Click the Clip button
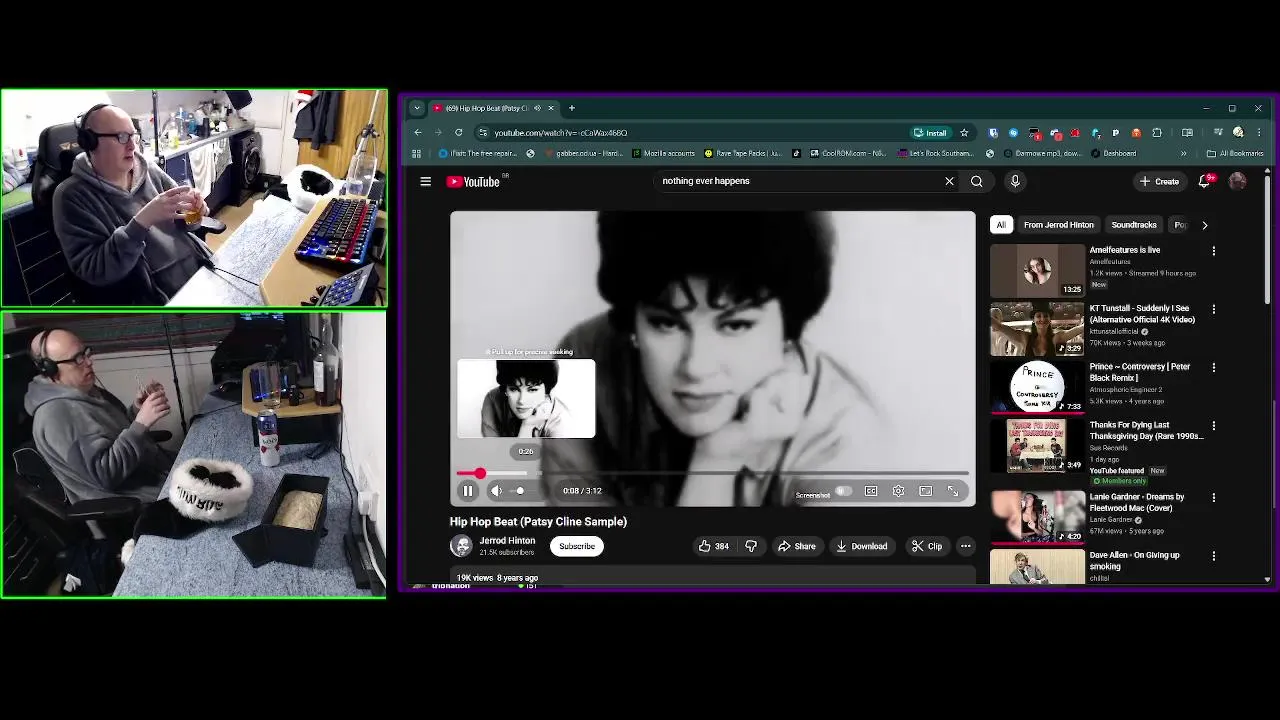 pyautogui.click(x=927, y=546)
